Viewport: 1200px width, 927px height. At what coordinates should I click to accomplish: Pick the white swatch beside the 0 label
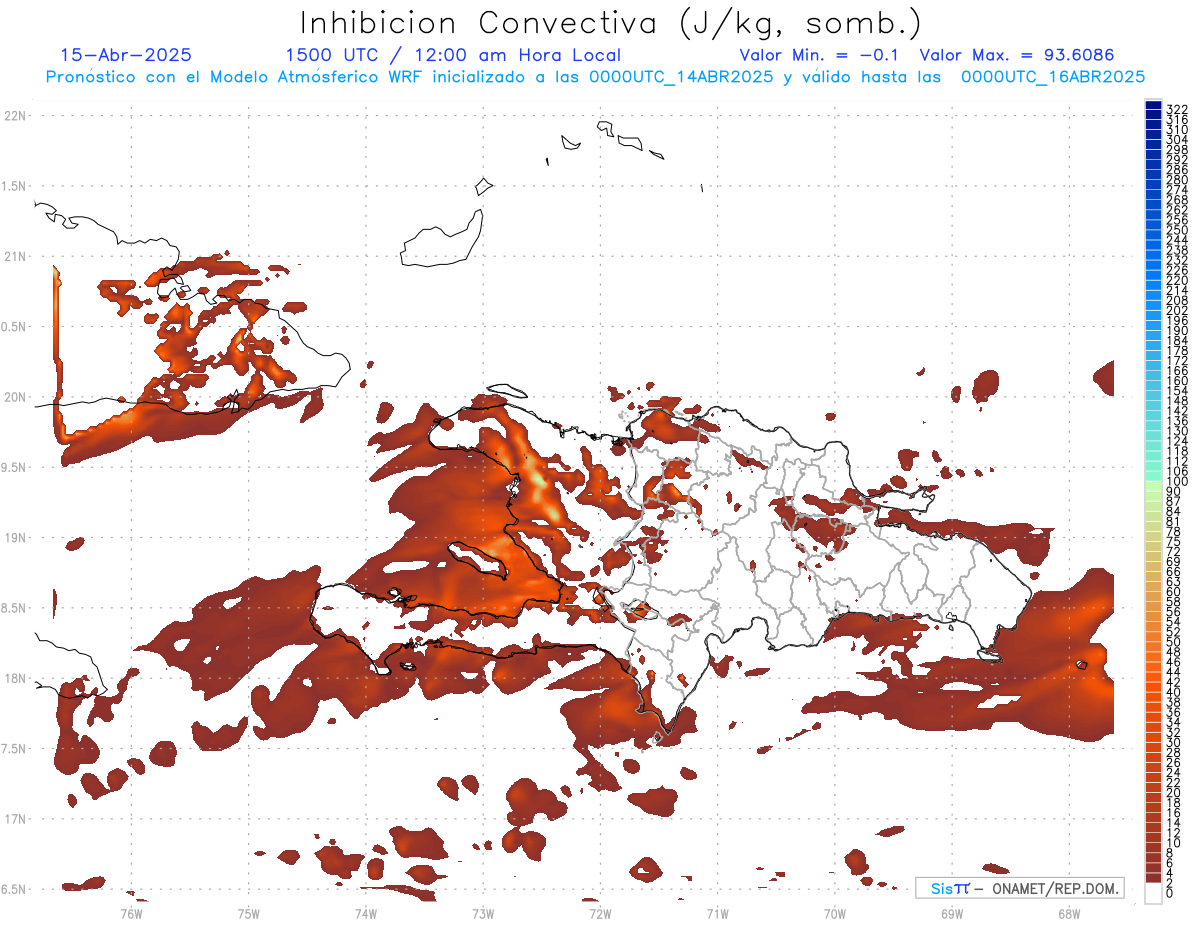1153,892
